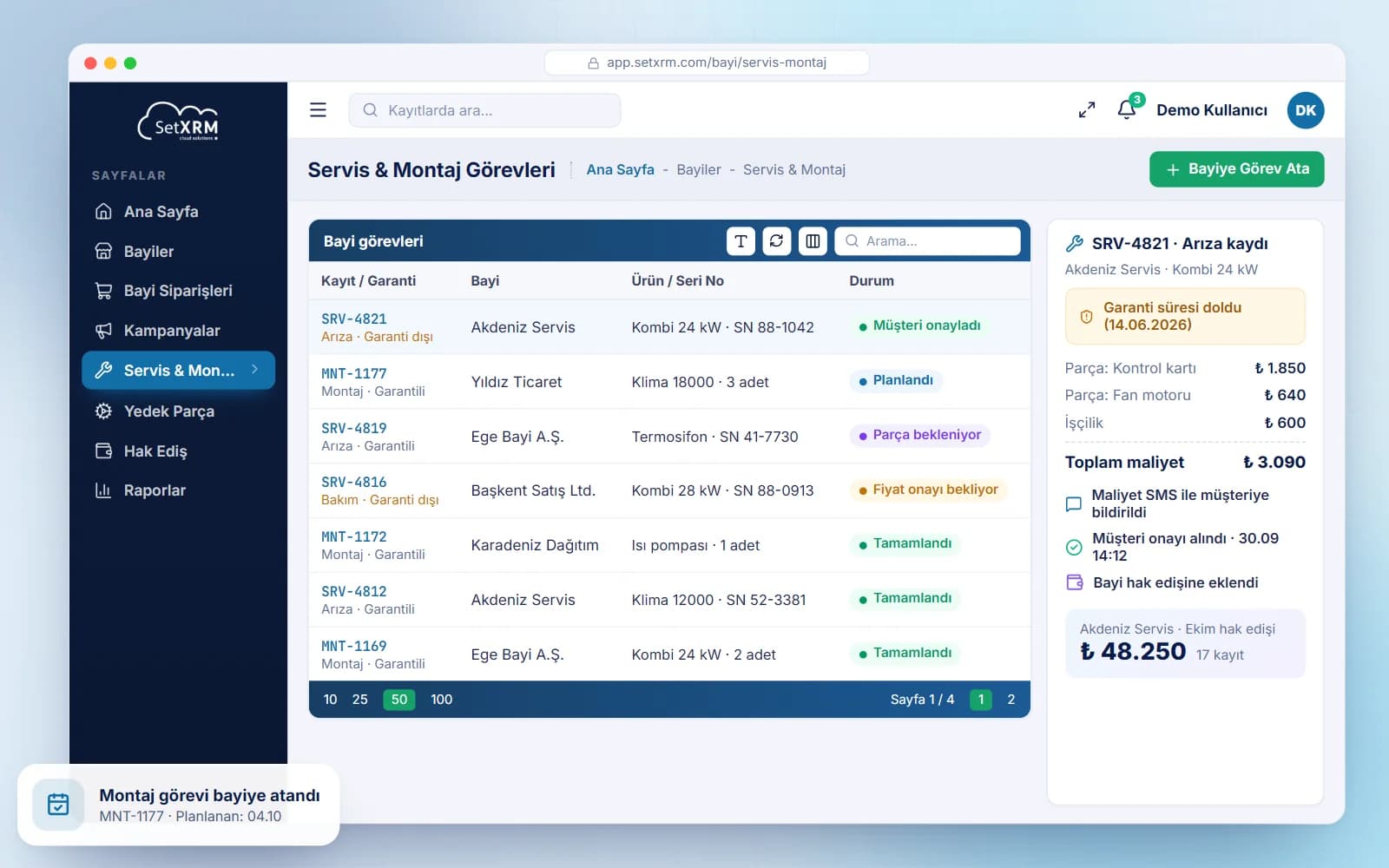Open record SRV-4816 link
This screenshot has width=1389, height=868.
[354, 482]
